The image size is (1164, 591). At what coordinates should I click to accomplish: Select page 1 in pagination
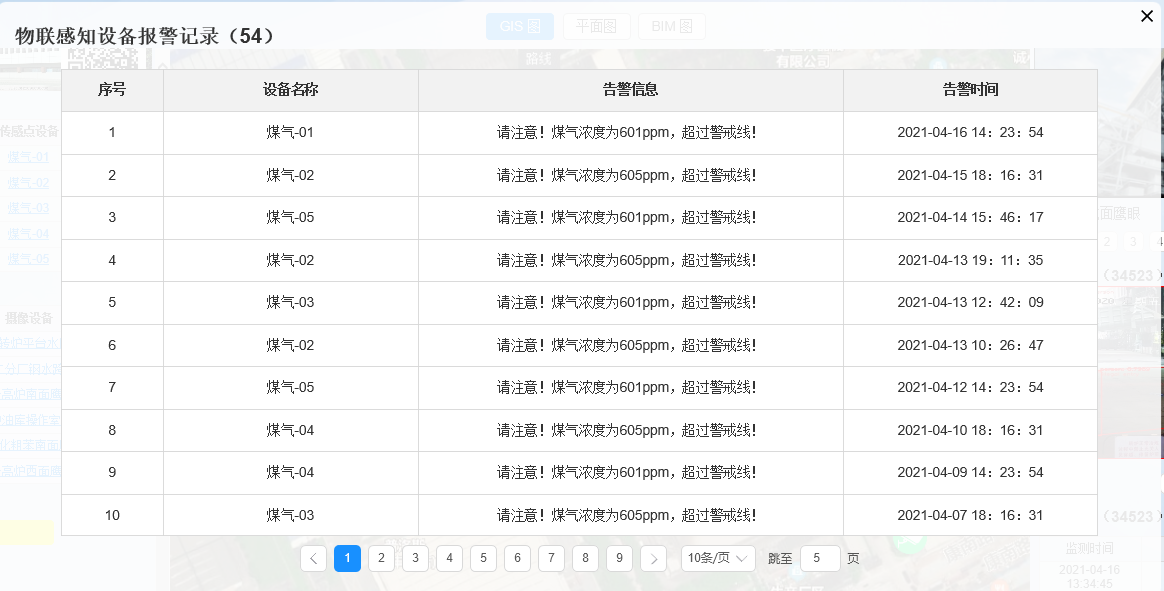click(x=347, y=558)
